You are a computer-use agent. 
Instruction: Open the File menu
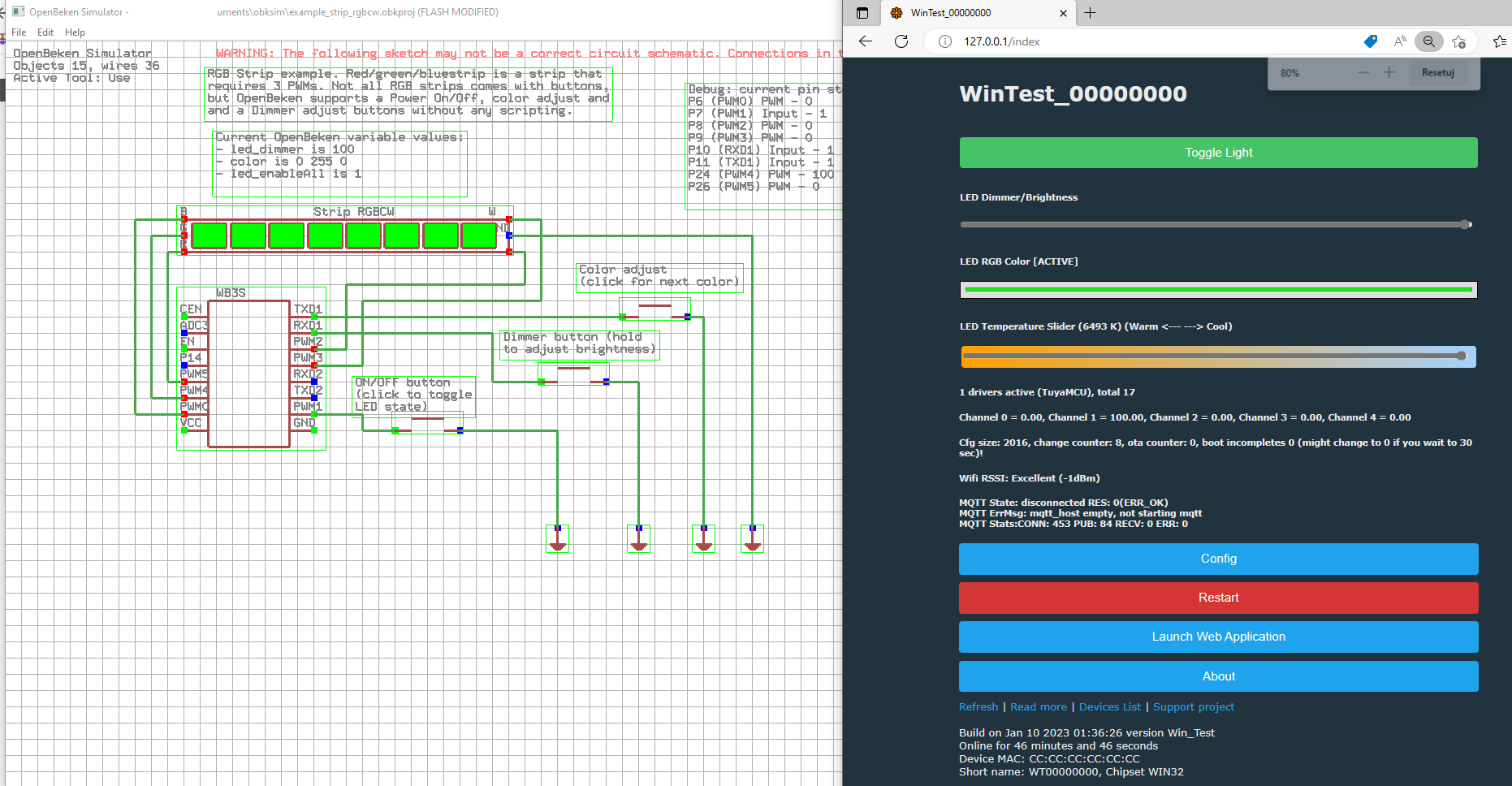[19, 32]
